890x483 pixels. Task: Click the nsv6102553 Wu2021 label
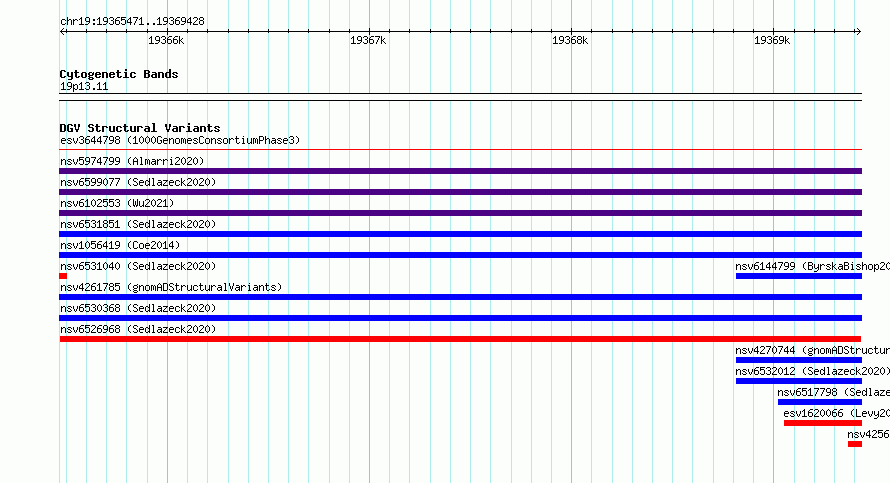coord(117,203)
